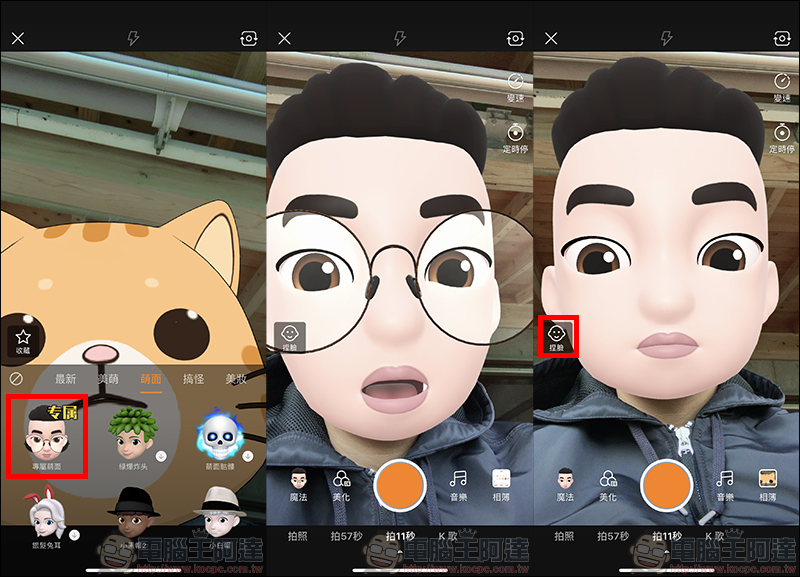The image size is (800, 577).
Task: Open 變速 speed control in right screen
Action: tap(781, 86)
